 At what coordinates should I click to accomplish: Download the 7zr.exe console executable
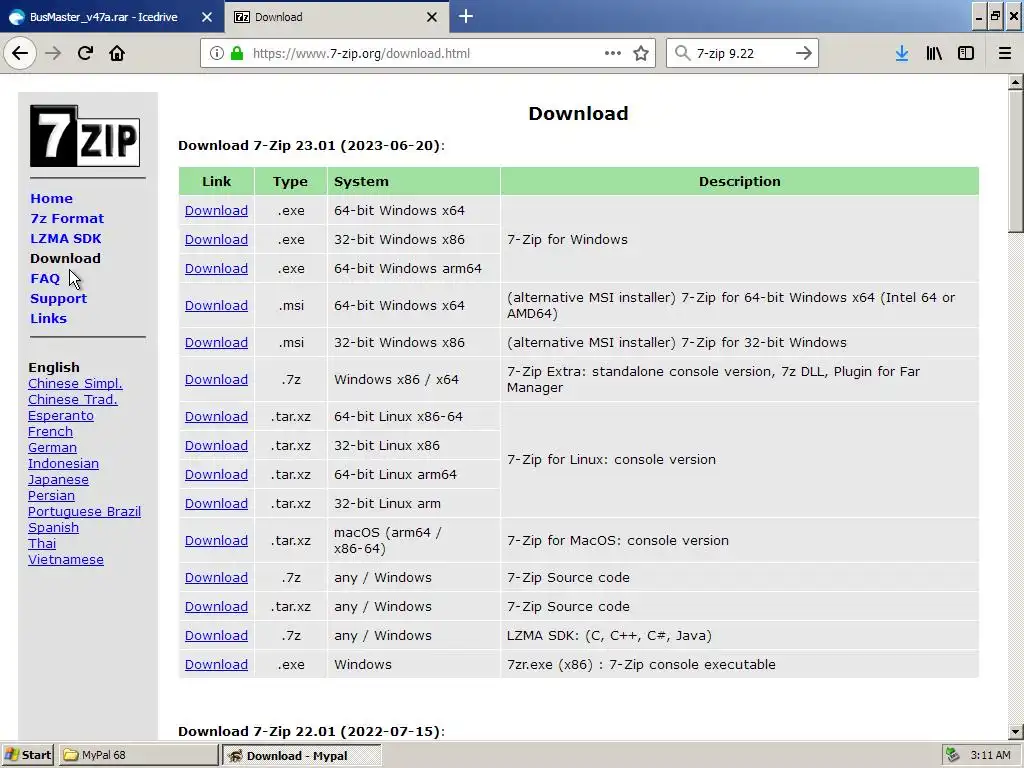[216, 665]
